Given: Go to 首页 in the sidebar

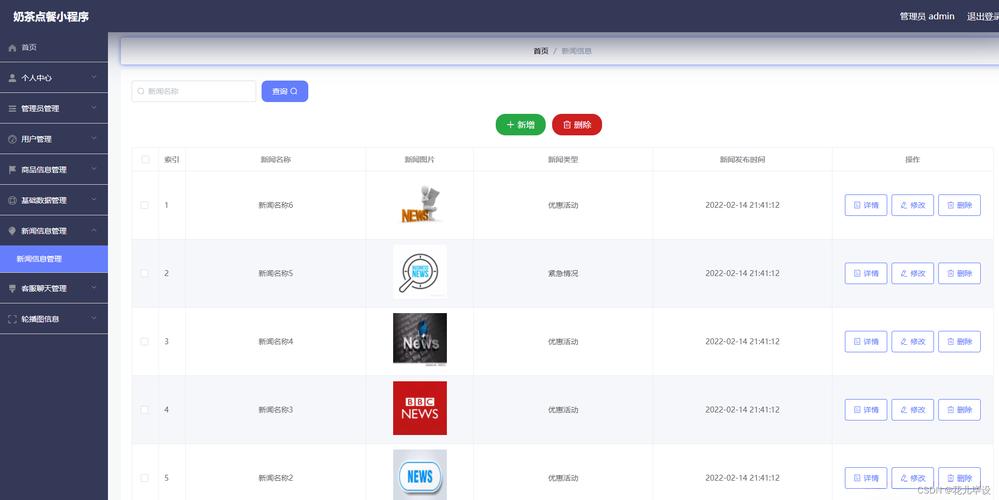Looking at the screenshot, I should pyautogui.click(x=54, y=48).
